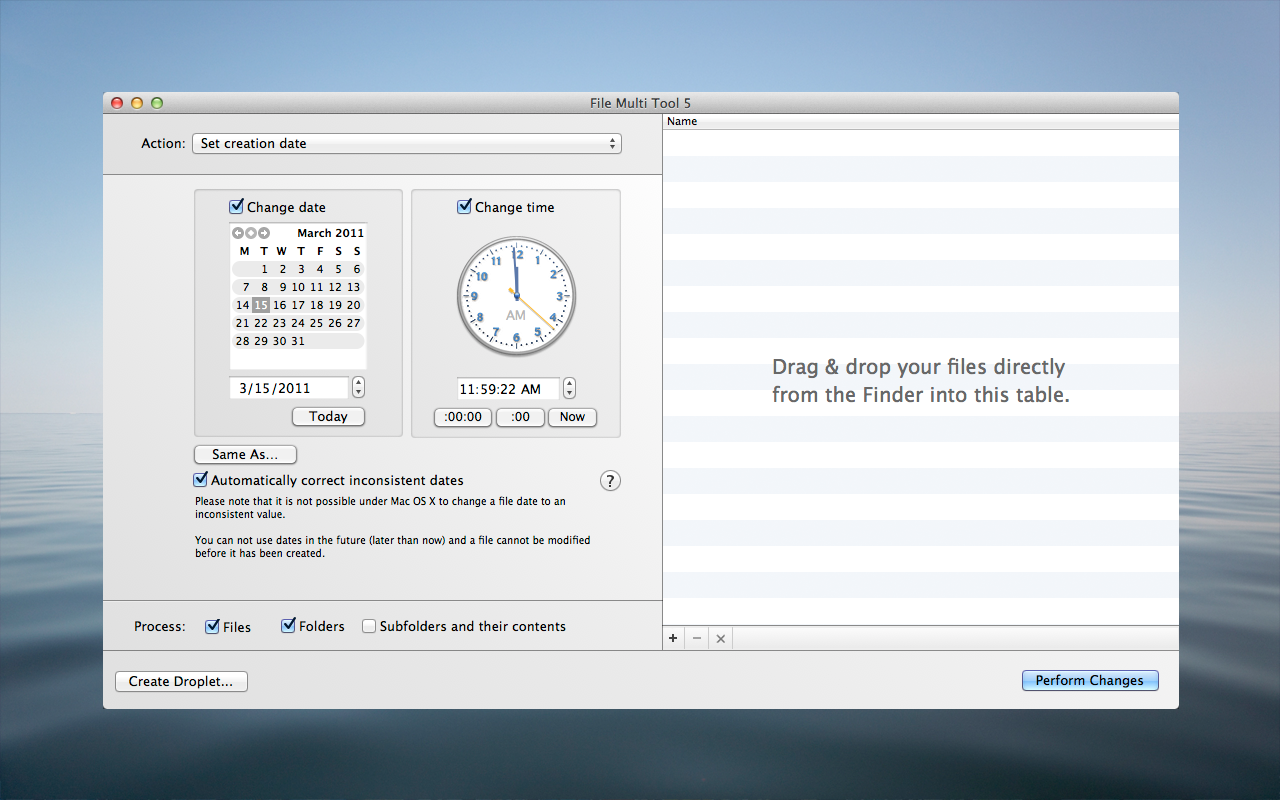Click the Name column header
Image resolution: width=1280 pixels, height=800 pixels.
tap(921, 121)
